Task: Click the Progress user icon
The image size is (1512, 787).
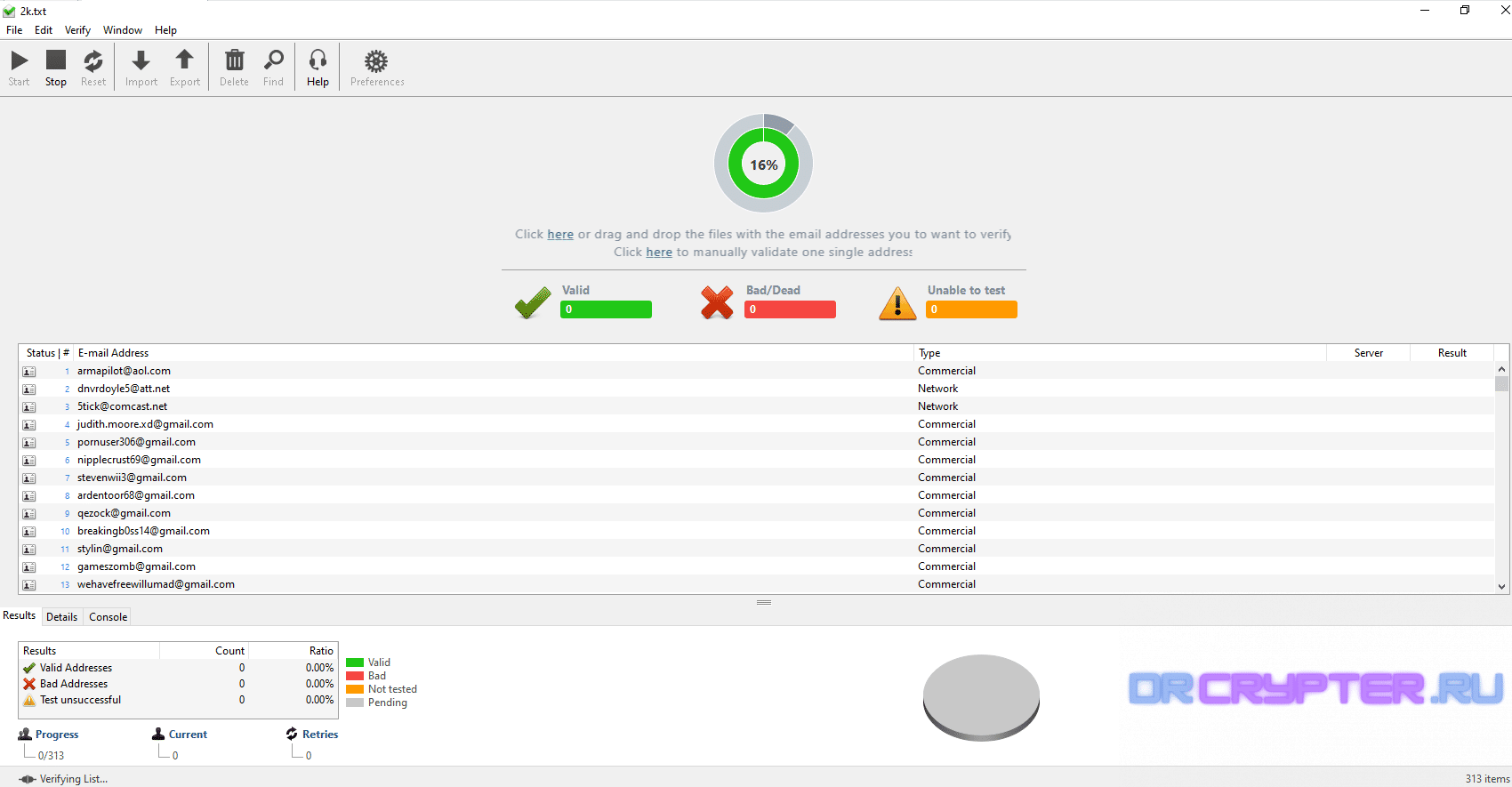Action: pos(25,734)
